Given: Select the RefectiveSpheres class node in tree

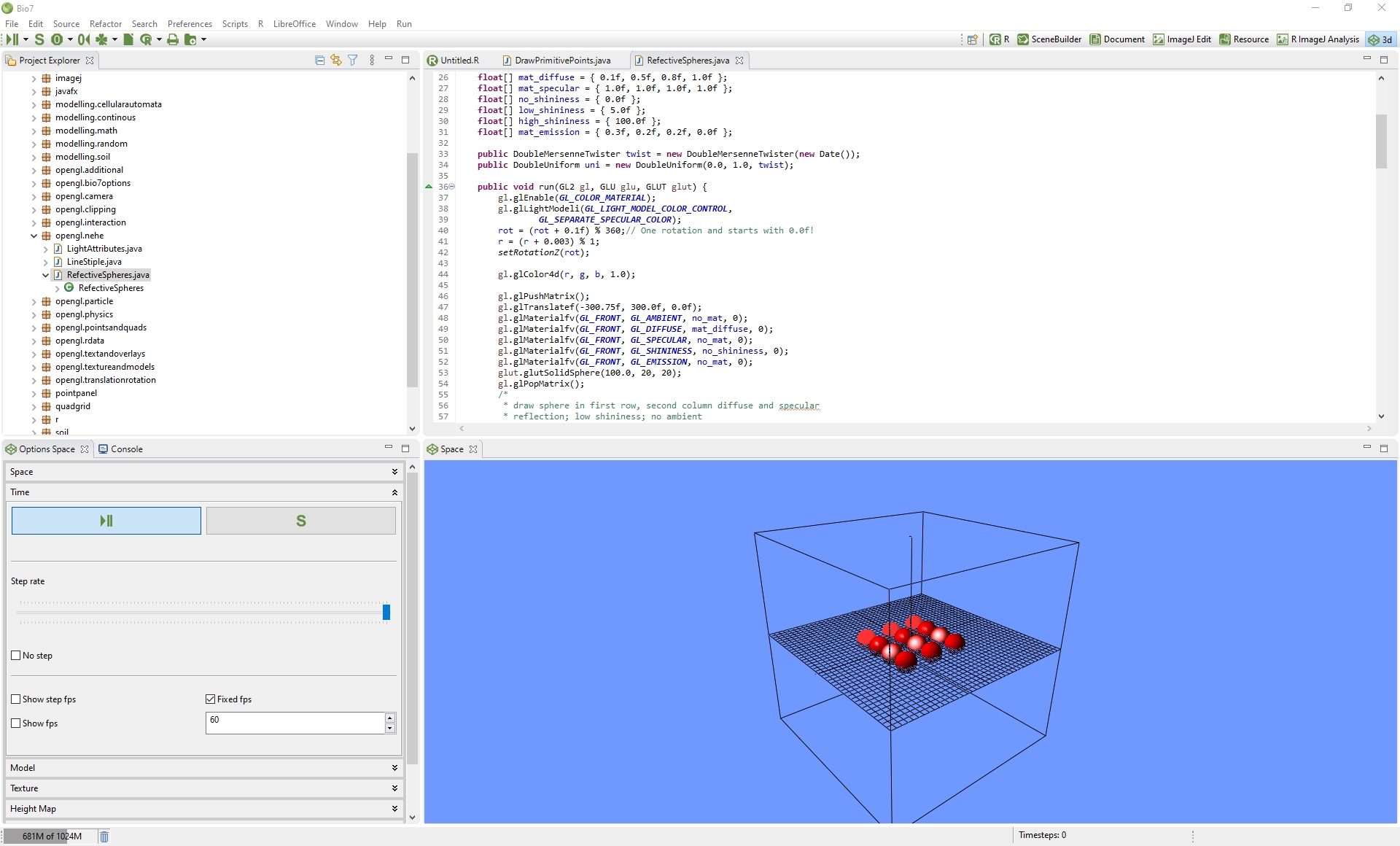Looking at the screenshot, I should pos(111,288).
